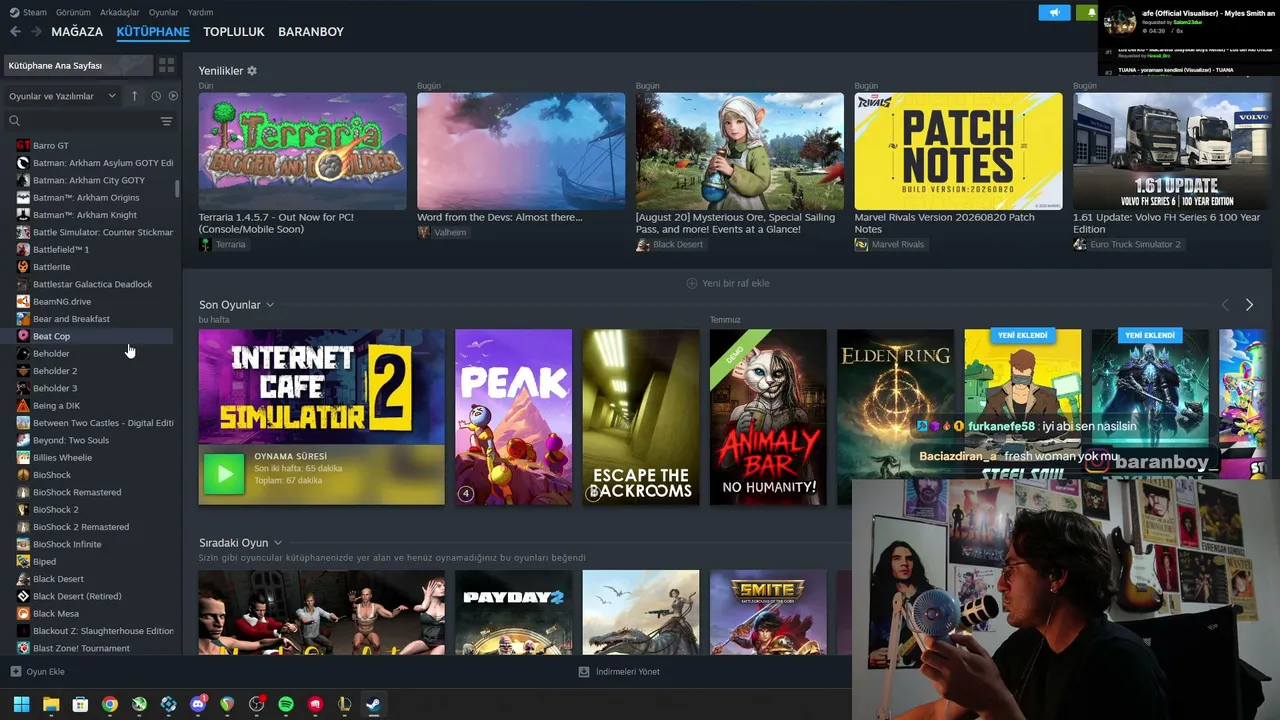The height and width of the screenshot is (720, 1280).
Task: Open Windows Start menu
Action: pos(21,704)
